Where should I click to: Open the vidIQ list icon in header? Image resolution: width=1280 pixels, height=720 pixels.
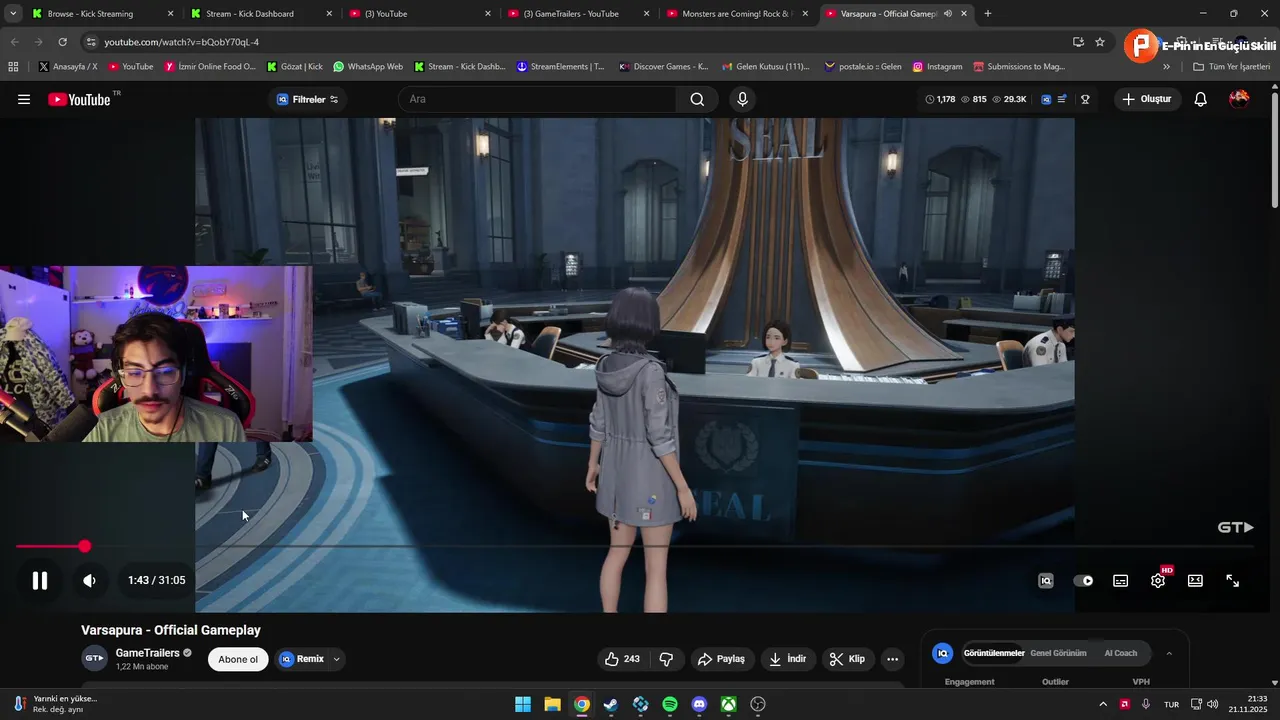[1063, 99]
